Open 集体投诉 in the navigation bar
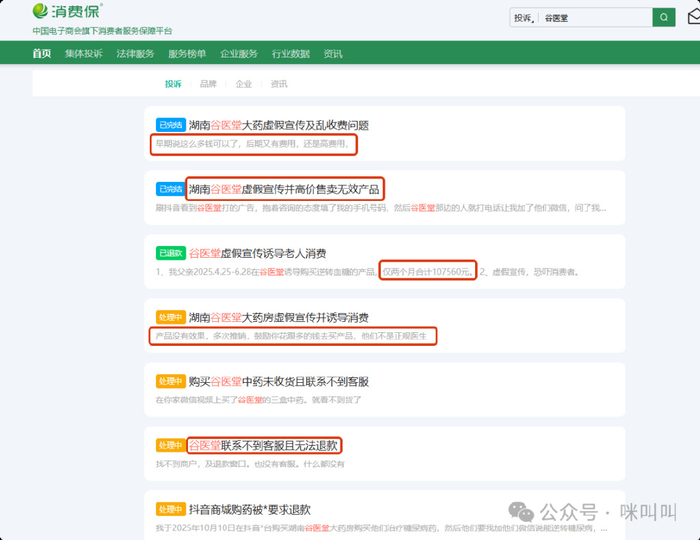The image size is (700, 540). (83, 54)
